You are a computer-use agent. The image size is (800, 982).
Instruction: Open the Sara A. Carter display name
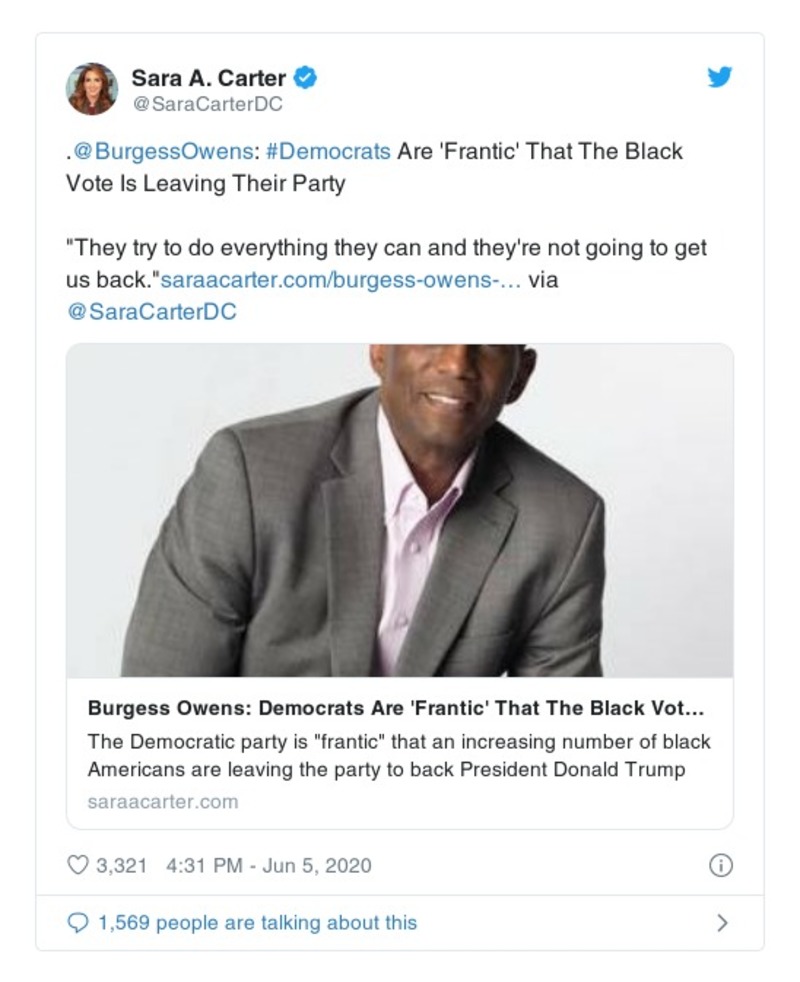point(209,77)
